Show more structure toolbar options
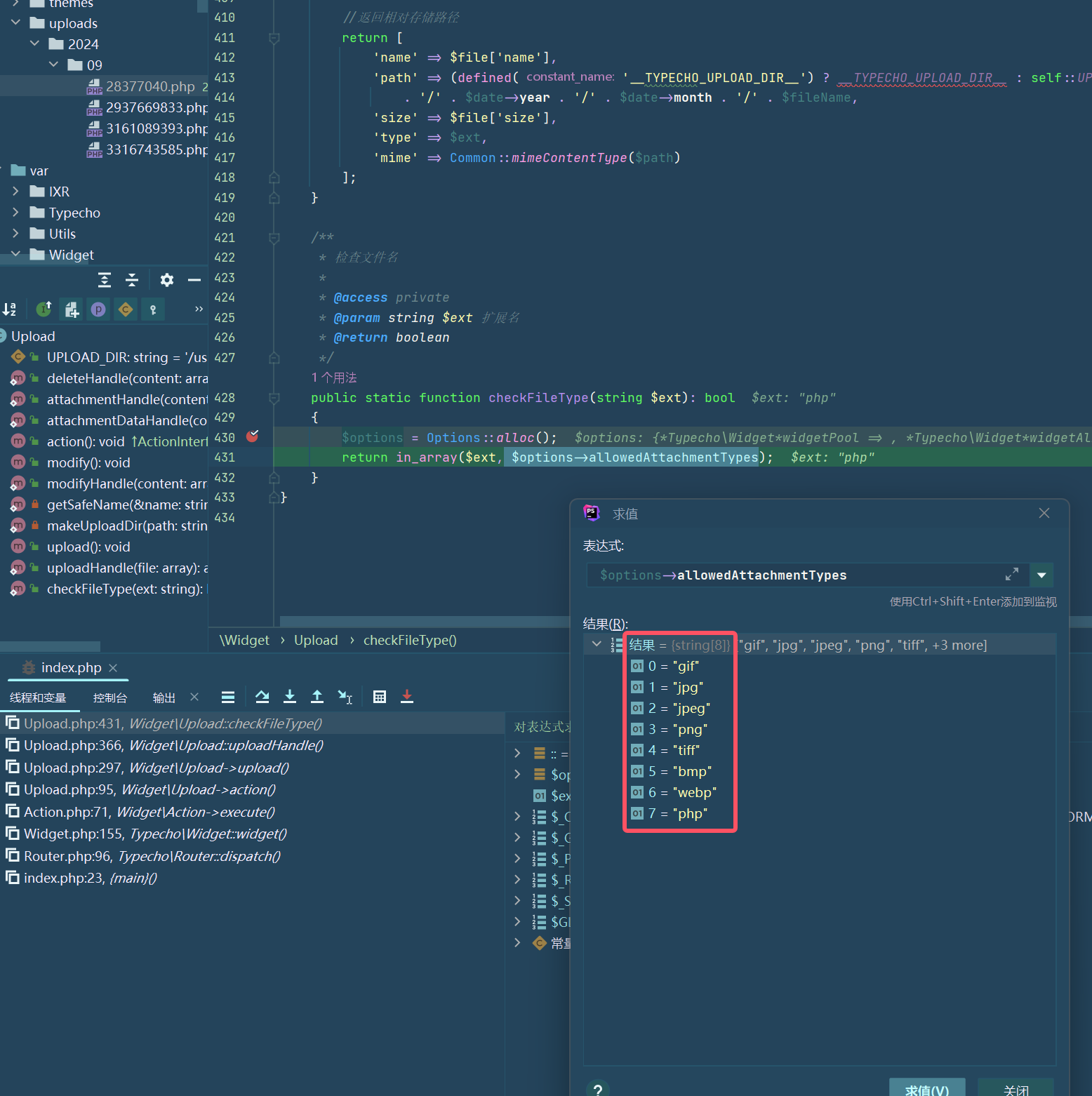The height and width of the screenshot is (1096, 1092). (199, 309)
